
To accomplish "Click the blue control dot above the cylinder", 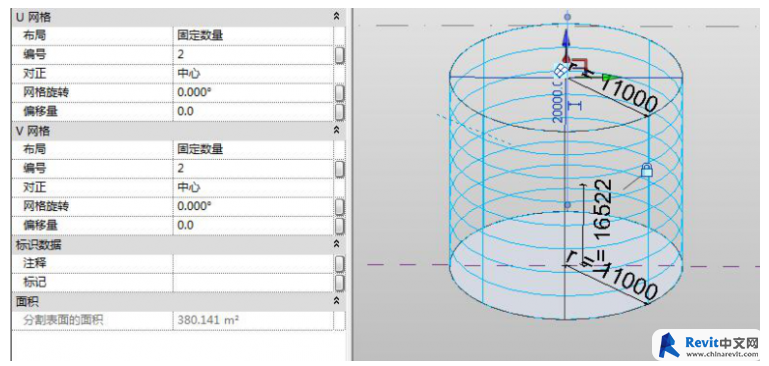I will [567, 17].
